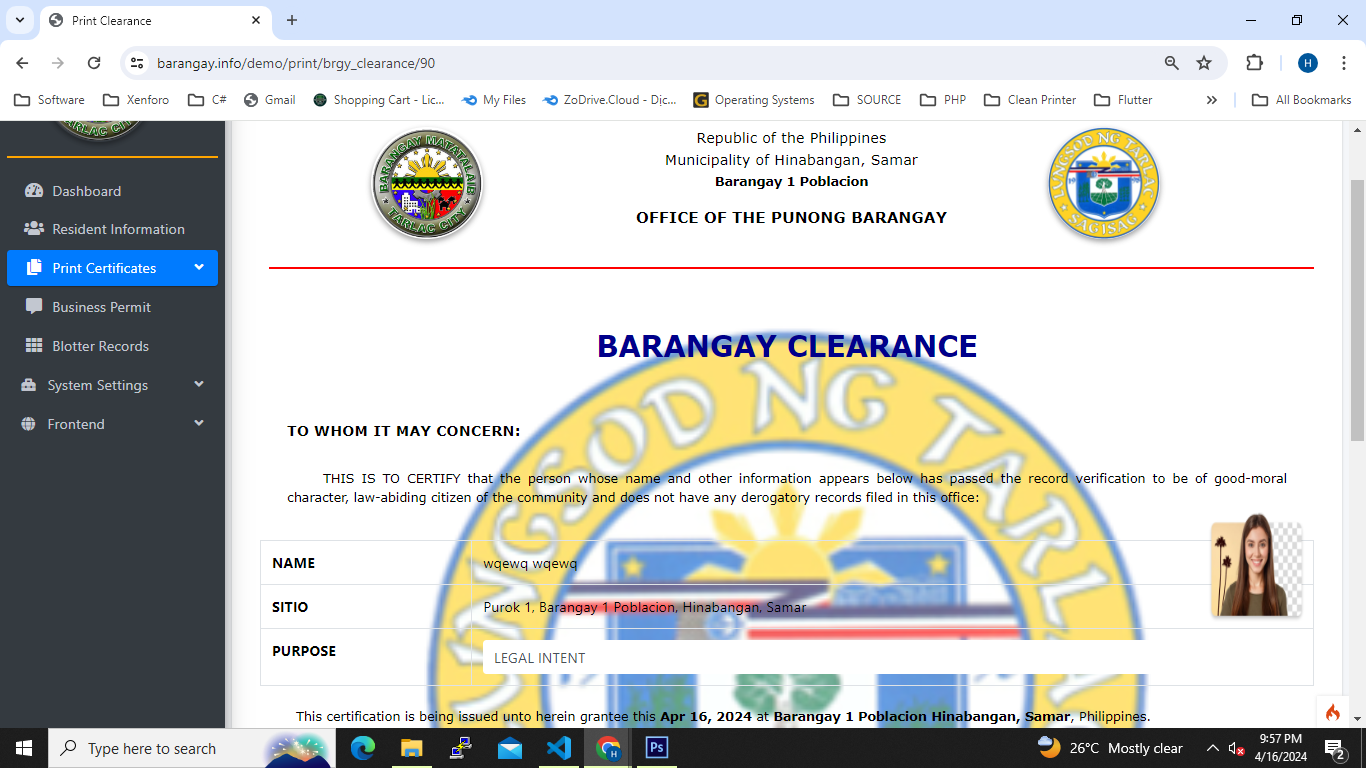1366x768 pixels.
Task: Click the System Settings gears icon
Action: coord(28,385)
